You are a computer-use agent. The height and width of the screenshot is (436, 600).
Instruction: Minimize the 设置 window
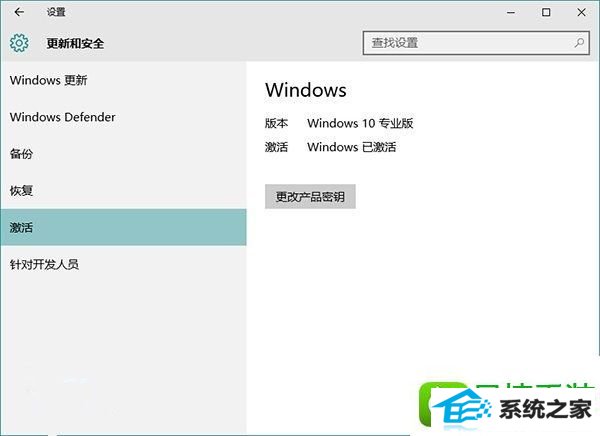[x=510, y=13]
